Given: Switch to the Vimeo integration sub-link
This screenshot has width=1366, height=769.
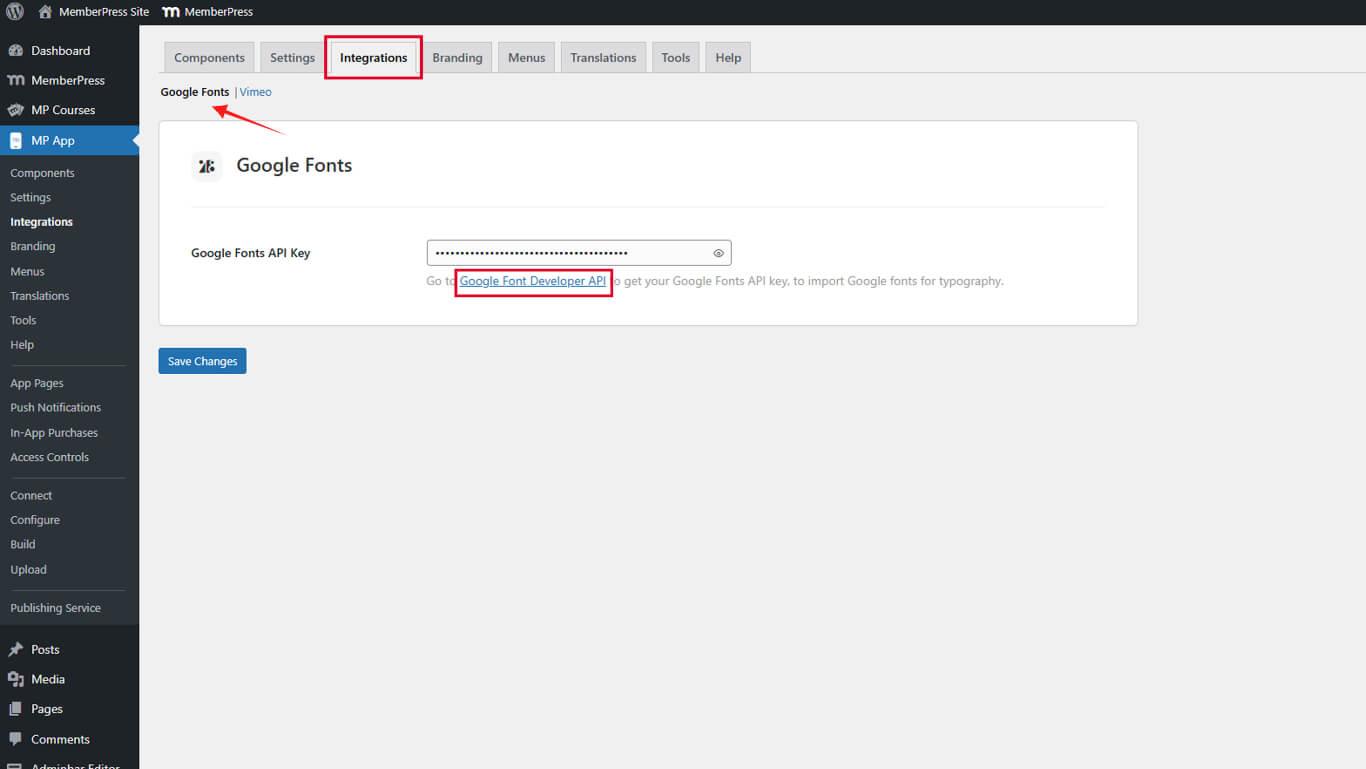Looking at the screenshot, I should [256, 92].
